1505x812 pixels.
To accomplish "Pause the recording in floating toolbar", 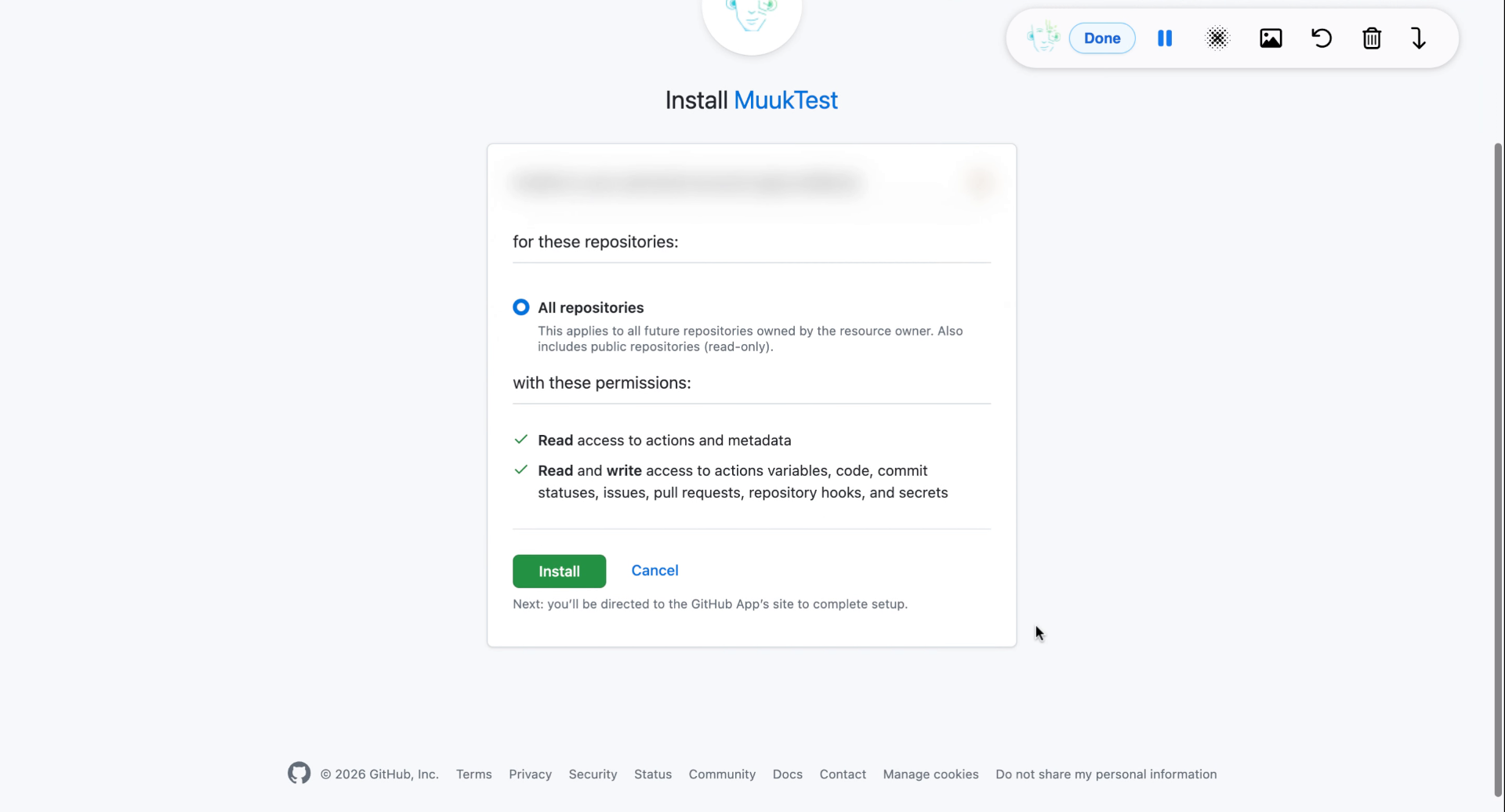I will (1165, 38).
